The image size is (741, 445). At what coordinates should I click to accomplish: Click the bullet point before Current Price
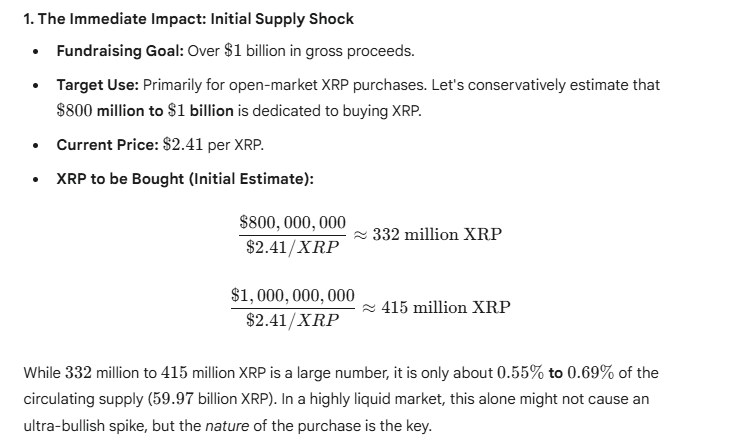click(x=37, y=146)
